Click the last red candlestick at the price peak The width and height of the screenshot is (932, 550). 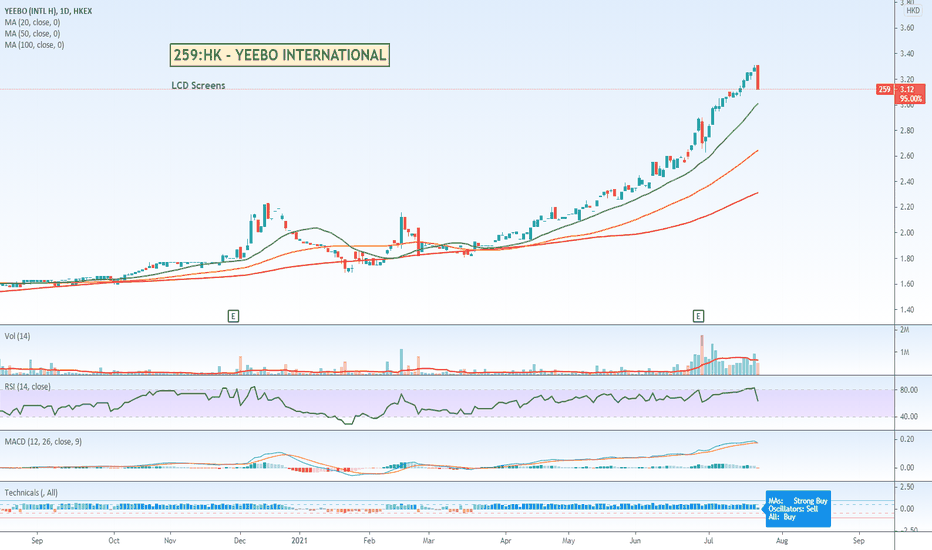coord(758,77)
